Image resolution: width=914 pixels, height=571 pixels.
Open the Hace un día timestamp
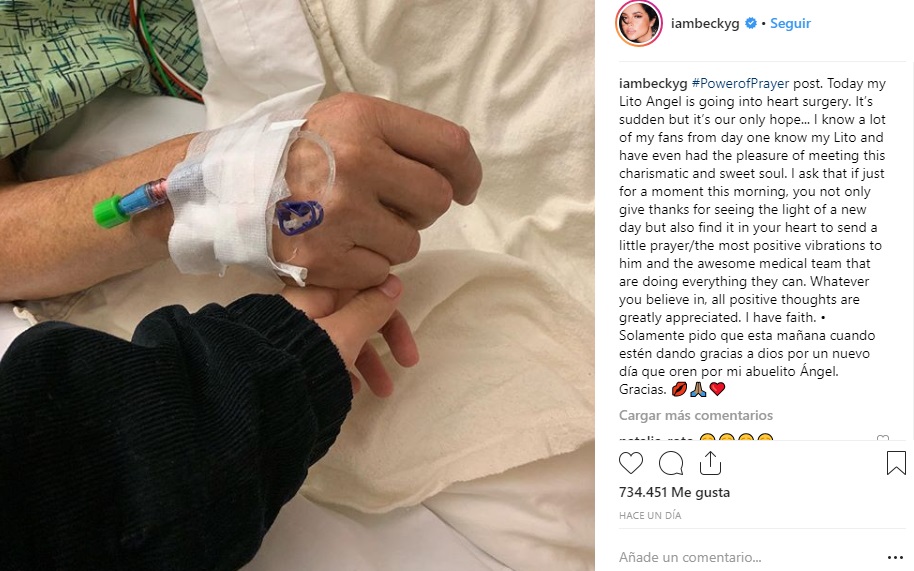point(650,516)
